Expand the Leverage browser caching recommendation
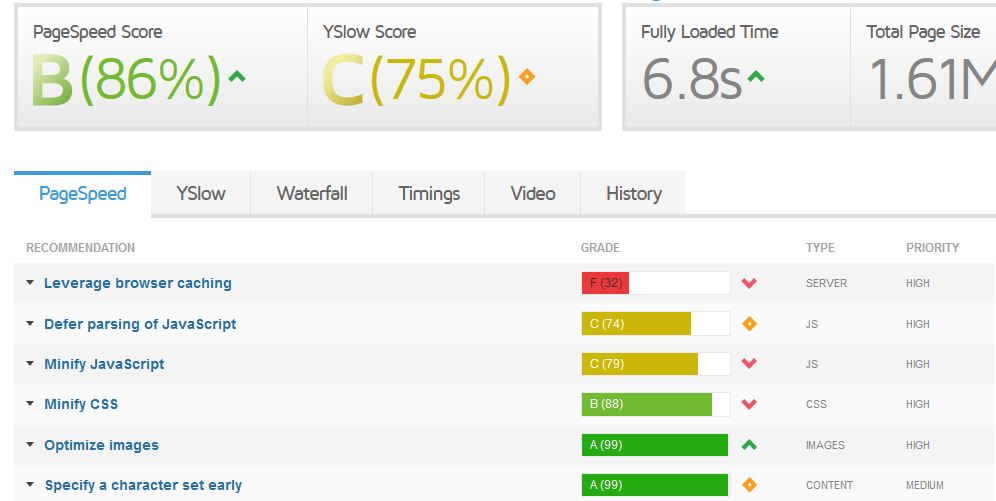 31,284
